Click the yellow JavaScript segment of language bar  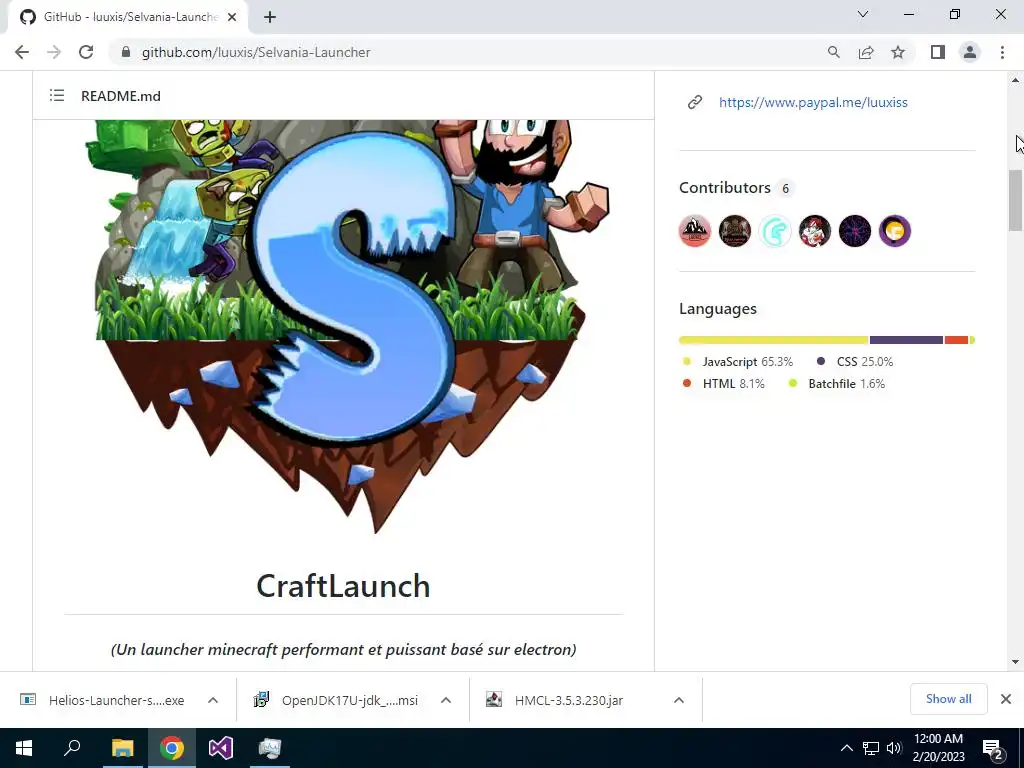coord(774,340)
